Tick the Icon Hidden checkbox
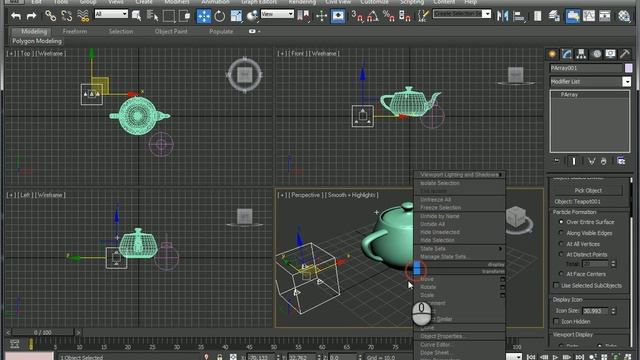This screenshot has width=640, height=360. 556,322
